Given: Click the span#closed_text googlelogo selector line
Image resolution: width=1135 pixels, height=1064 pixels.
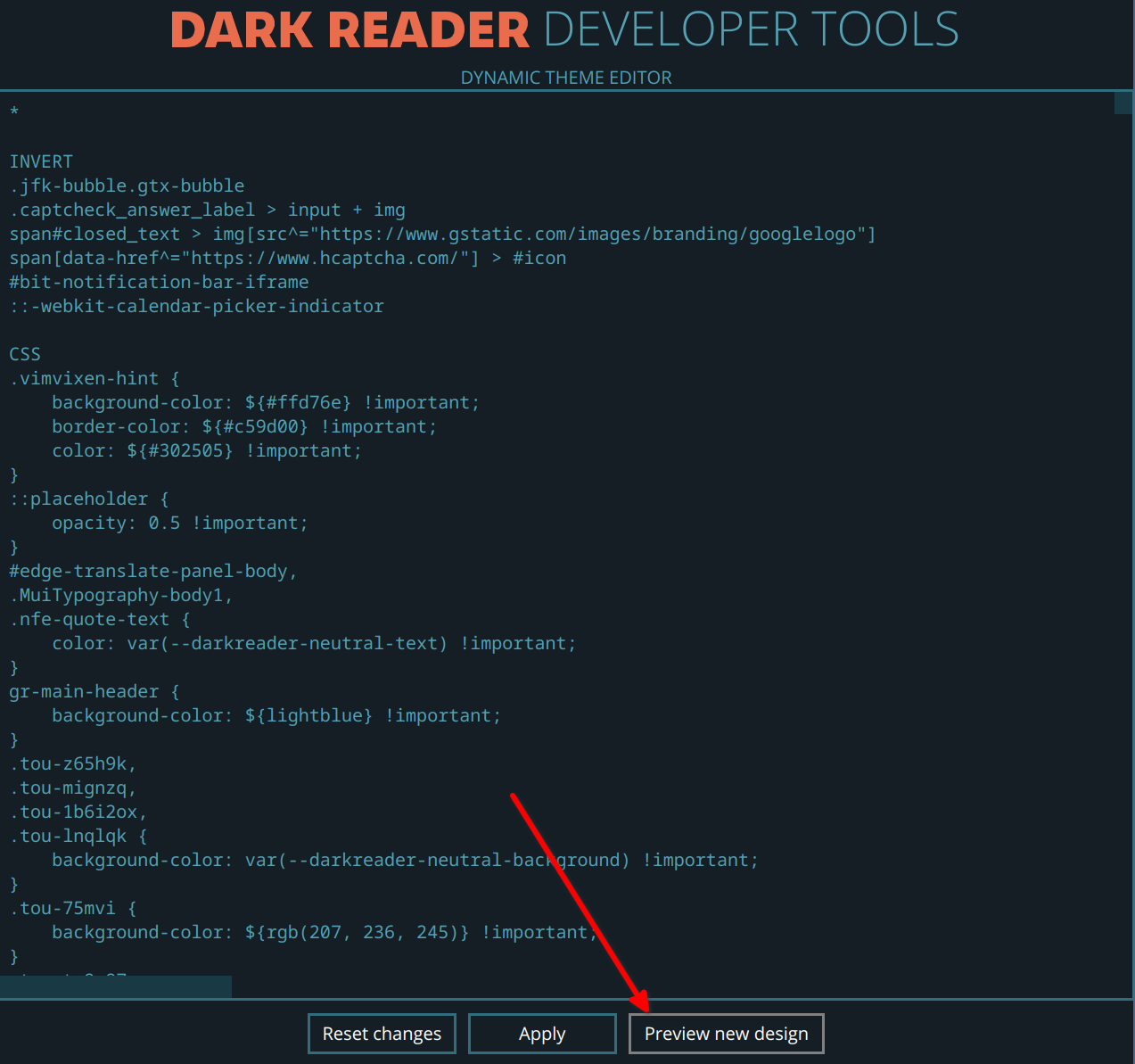Looking at the screenshot, I should 442,233.
